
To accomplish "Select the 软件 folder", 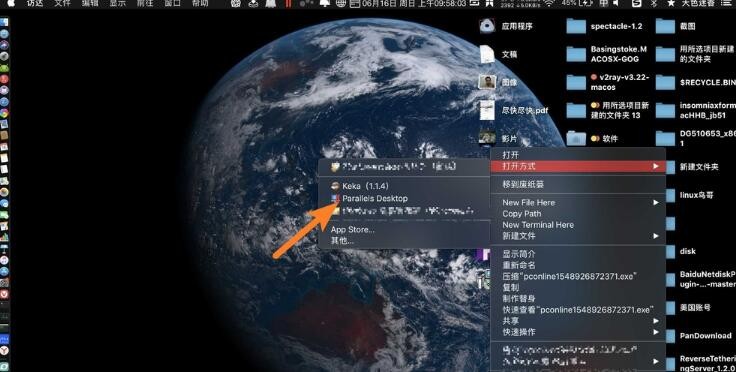I will point(576,139).
